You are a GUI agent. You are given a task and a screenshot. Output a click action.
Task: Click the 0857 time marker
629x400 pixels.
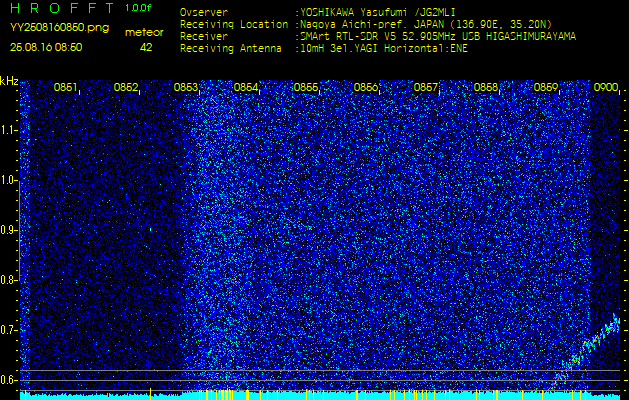(x=426, y=87)
